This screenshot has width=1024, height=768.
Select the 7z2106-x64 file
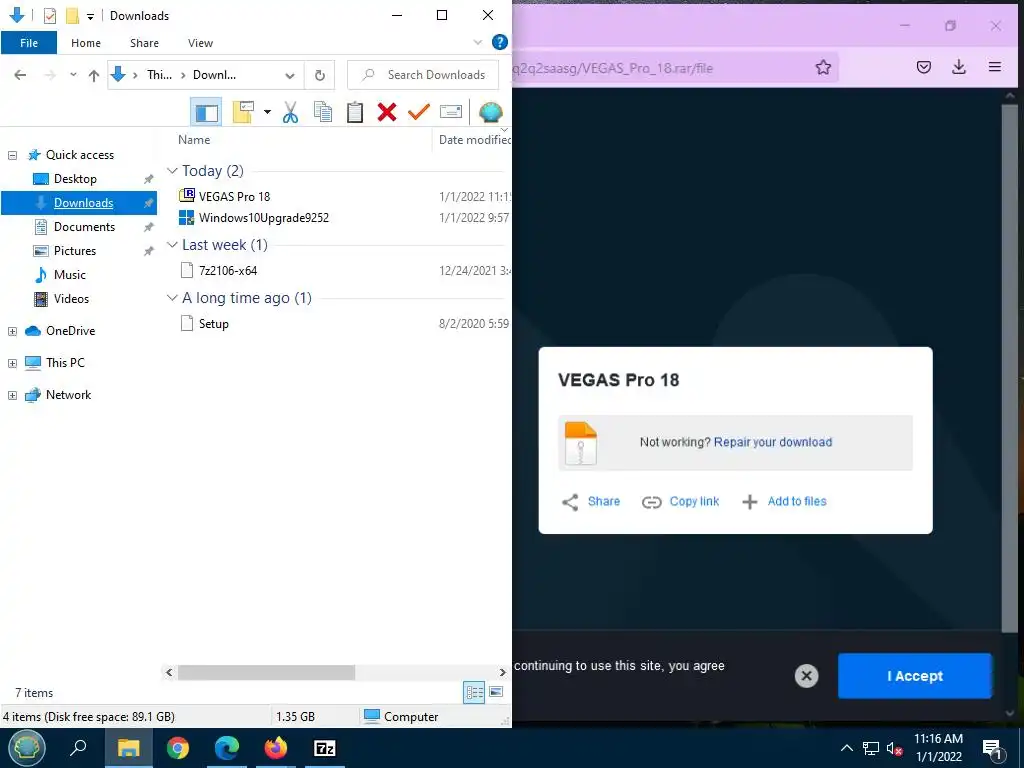pyautogui.click(x=227, y=271)
